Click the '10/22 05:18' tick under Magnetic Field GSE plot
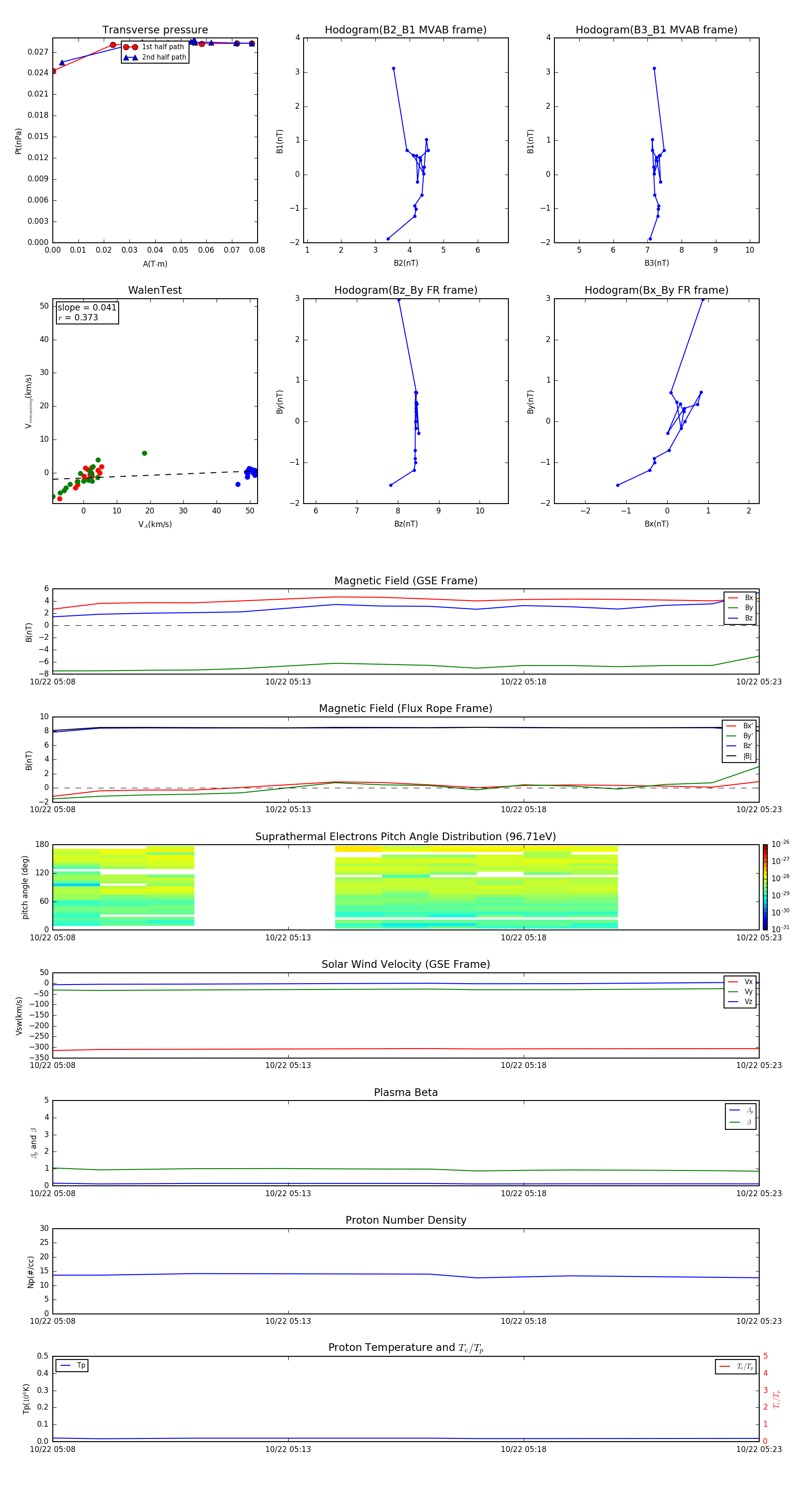The image size is (812, 1489). click(524, 682)
